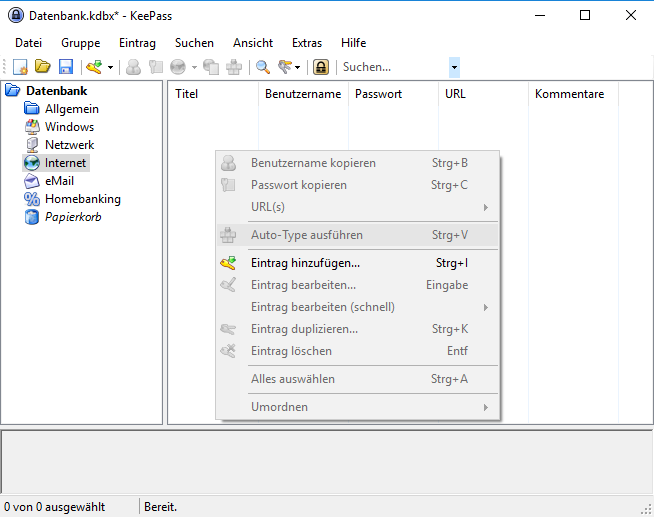
Task: Click the KeePass lock icon in title bar
Action: [x=16, y=15]
